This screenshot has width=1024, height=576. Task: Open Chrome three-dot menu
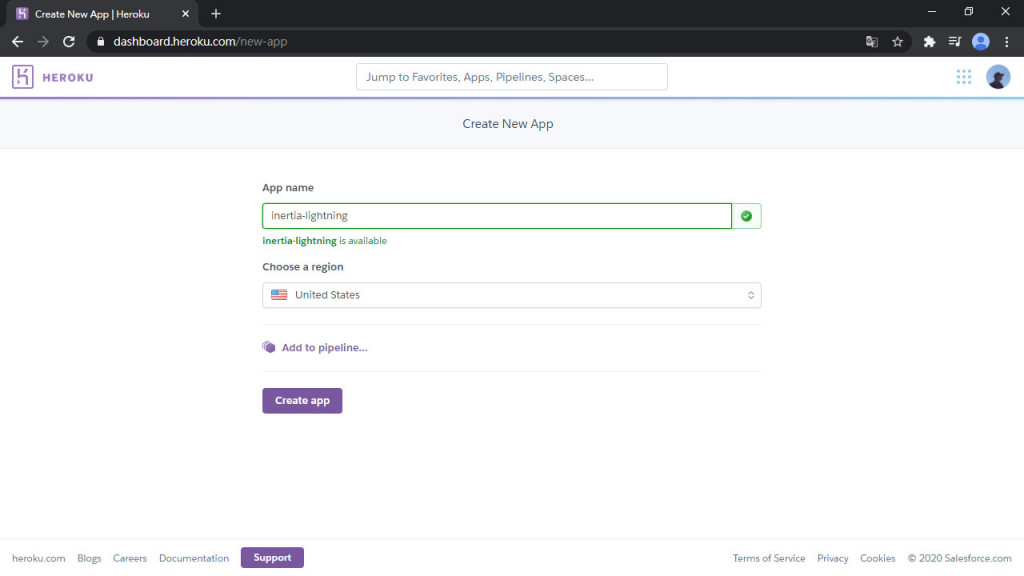tap(1006, 42)
